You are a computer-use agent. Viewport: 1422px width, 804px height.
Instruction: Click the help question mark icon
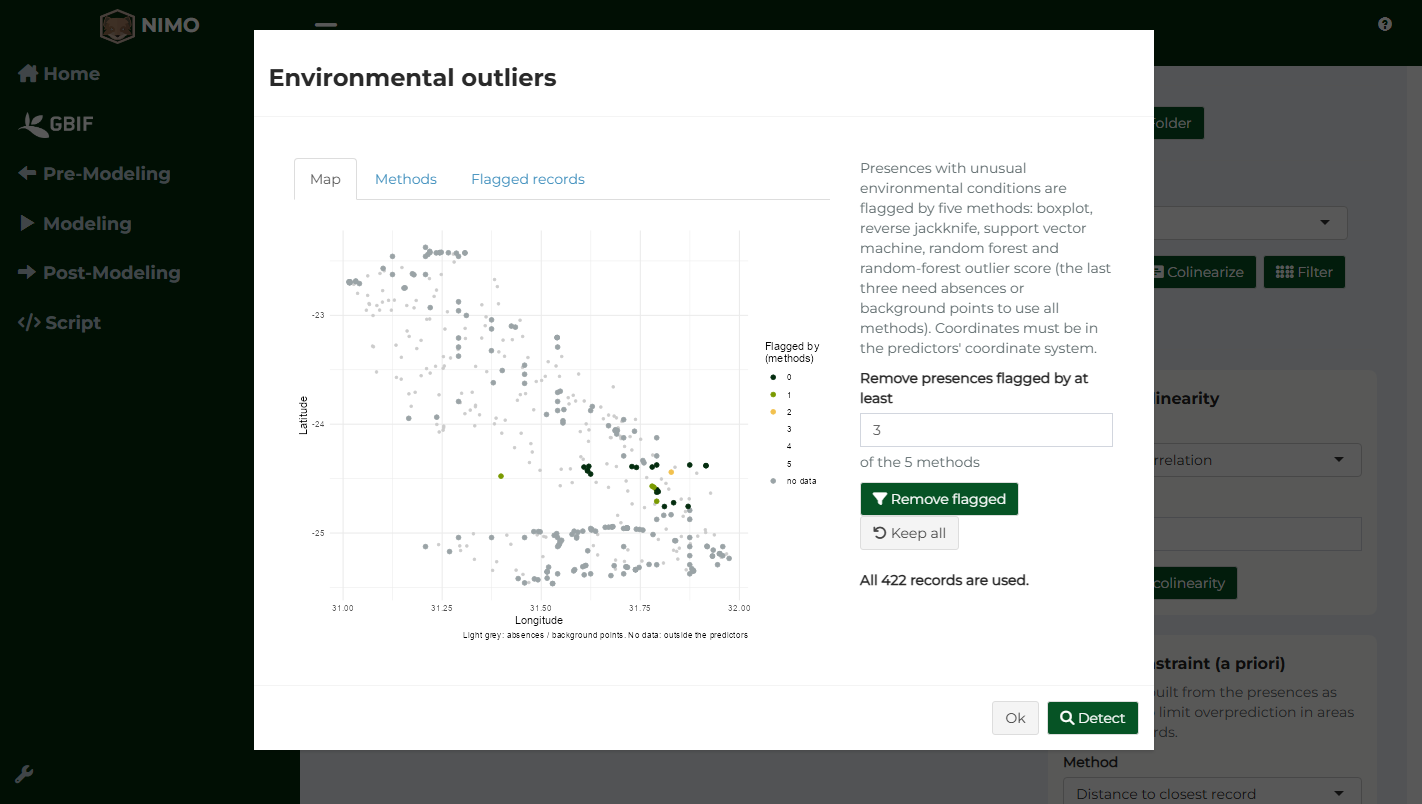(1385, 24)
